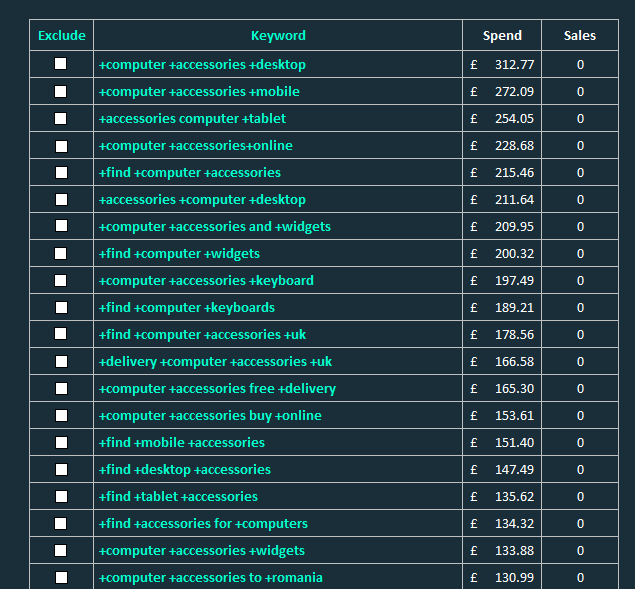
Task: Tick exclude checkbox for '+computer +accessories +mobile'
Action: [x=61, y=91]
